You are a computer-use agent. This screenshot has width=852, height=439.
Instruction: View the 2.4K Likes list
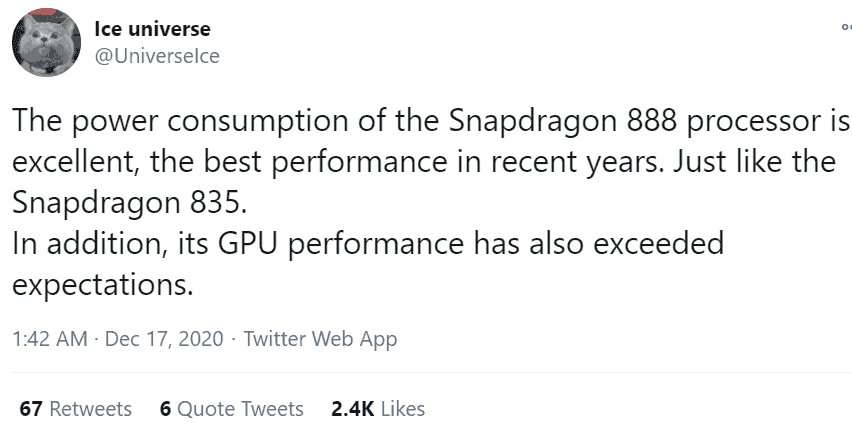tap(378, 409)
